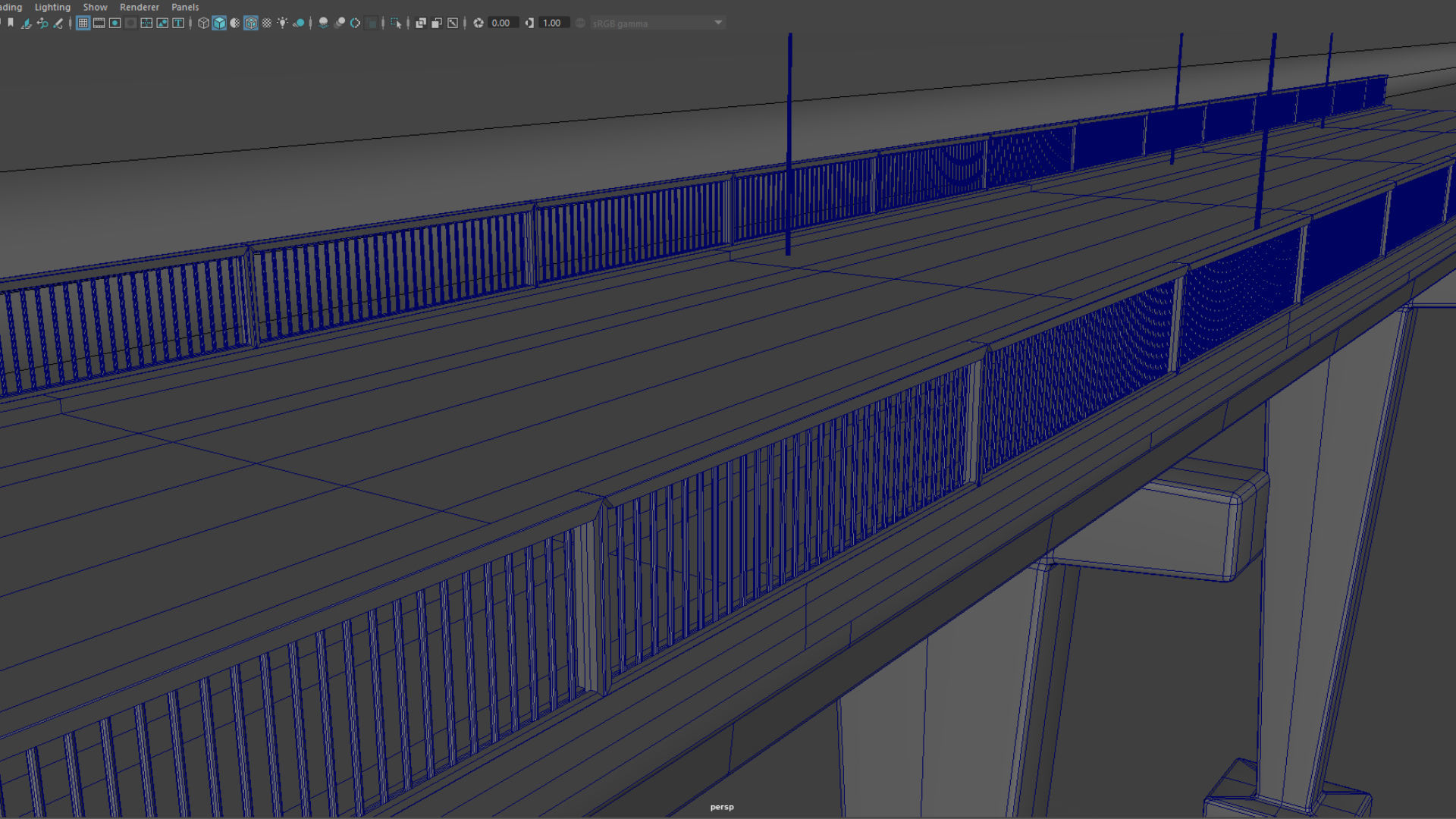The height and width of the screenshot is (819, 1456).
Task: Click the Exposure reset icon
Action: click(x=479, y=23)
